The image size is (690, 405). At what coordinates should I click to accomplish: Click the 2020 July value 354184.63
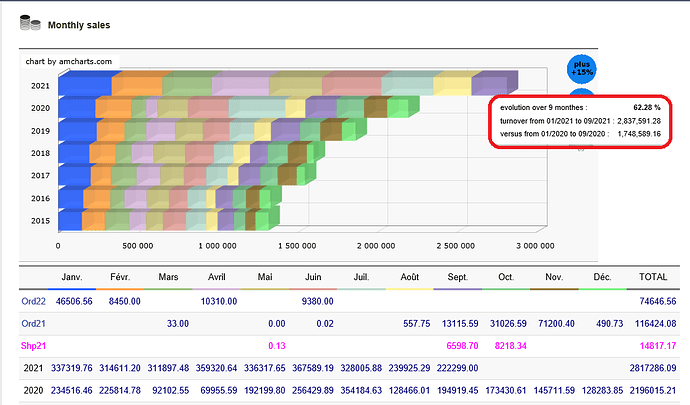[x=361, y=390]
